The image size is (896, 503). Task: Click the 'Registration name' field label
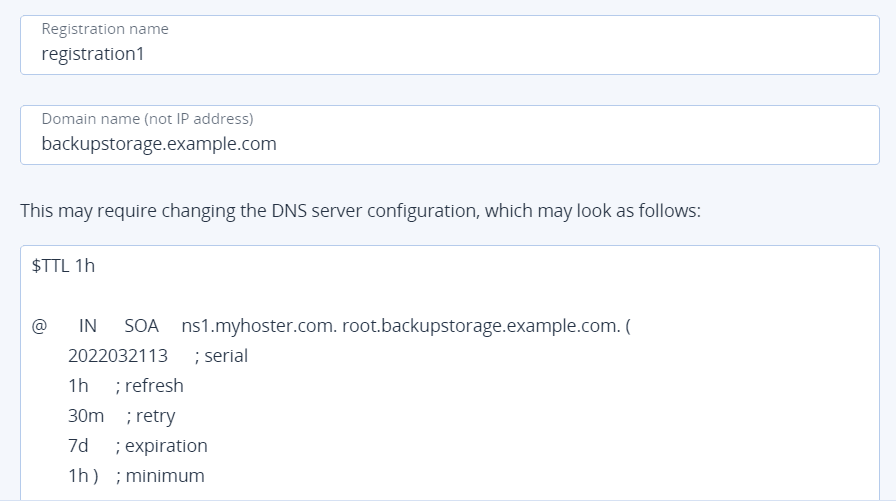click(105, 29)
